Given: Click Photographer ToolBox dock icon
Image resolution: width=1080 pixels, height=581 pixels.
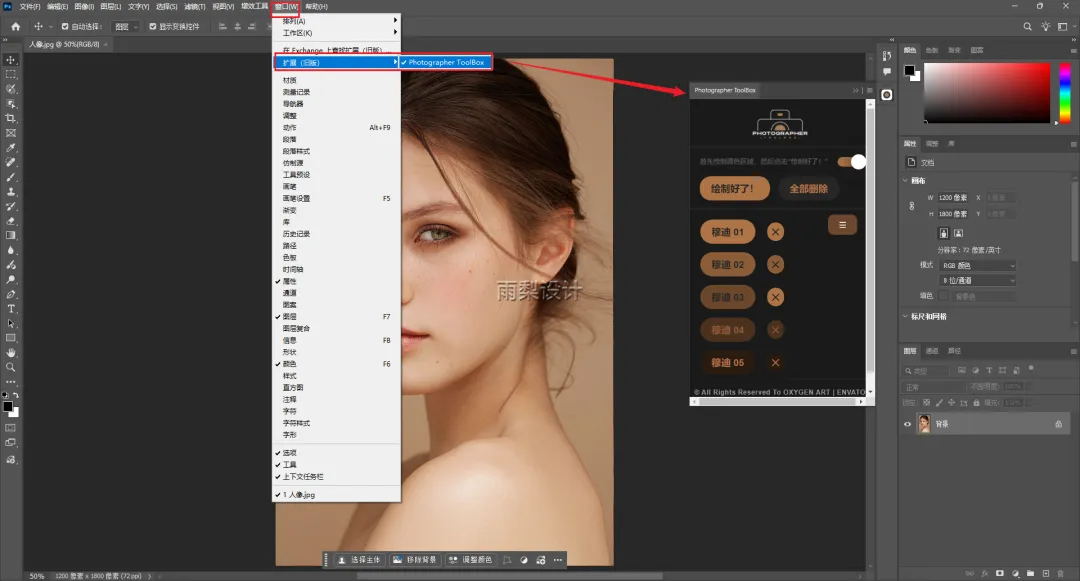Looking at the screenshot, I should pos(886,94).
